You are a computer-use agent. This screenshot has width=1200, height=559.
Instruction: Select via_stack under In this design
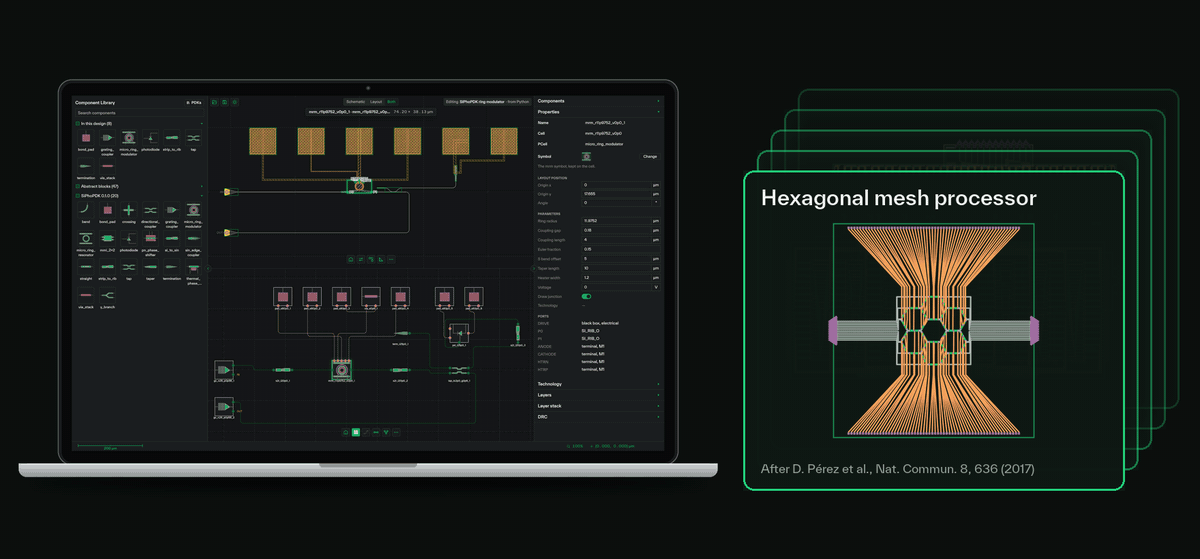tap(107, 166)
